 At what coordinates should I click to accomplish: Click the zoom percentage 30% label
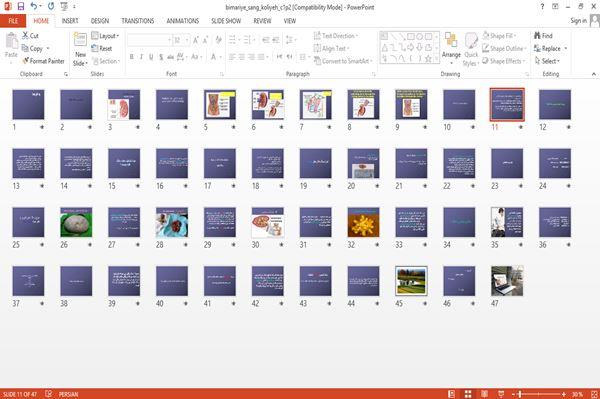tap(578, 394)
